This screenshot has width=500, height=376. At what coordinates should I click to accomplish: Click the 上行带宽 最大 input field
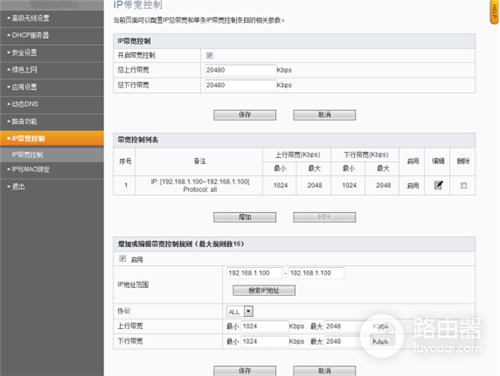point(348,326)
